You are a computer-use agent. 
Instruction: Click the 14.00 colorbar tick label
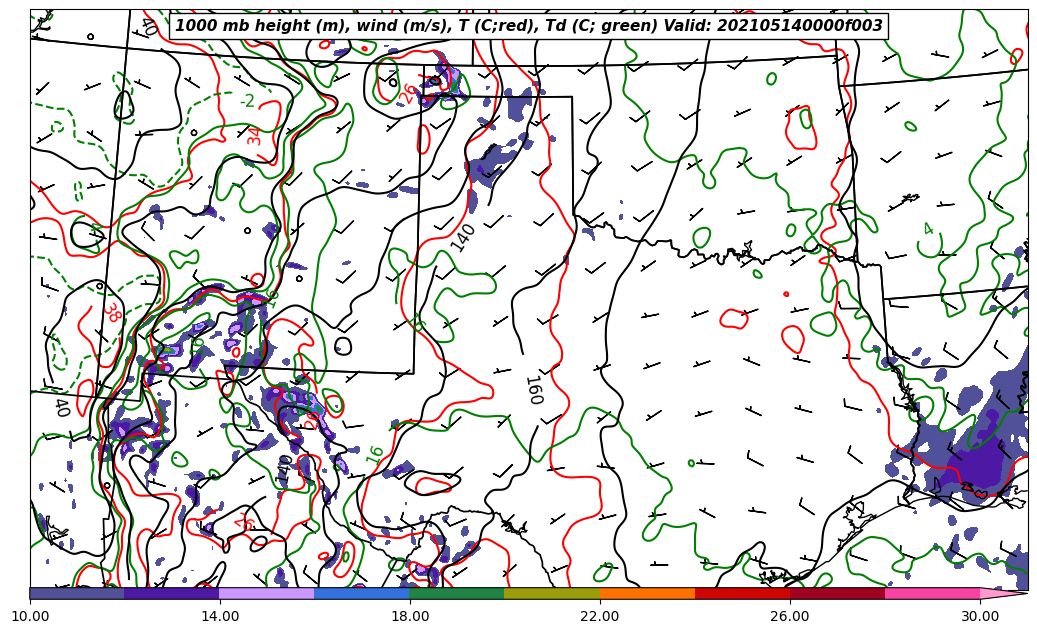point(220,616)
